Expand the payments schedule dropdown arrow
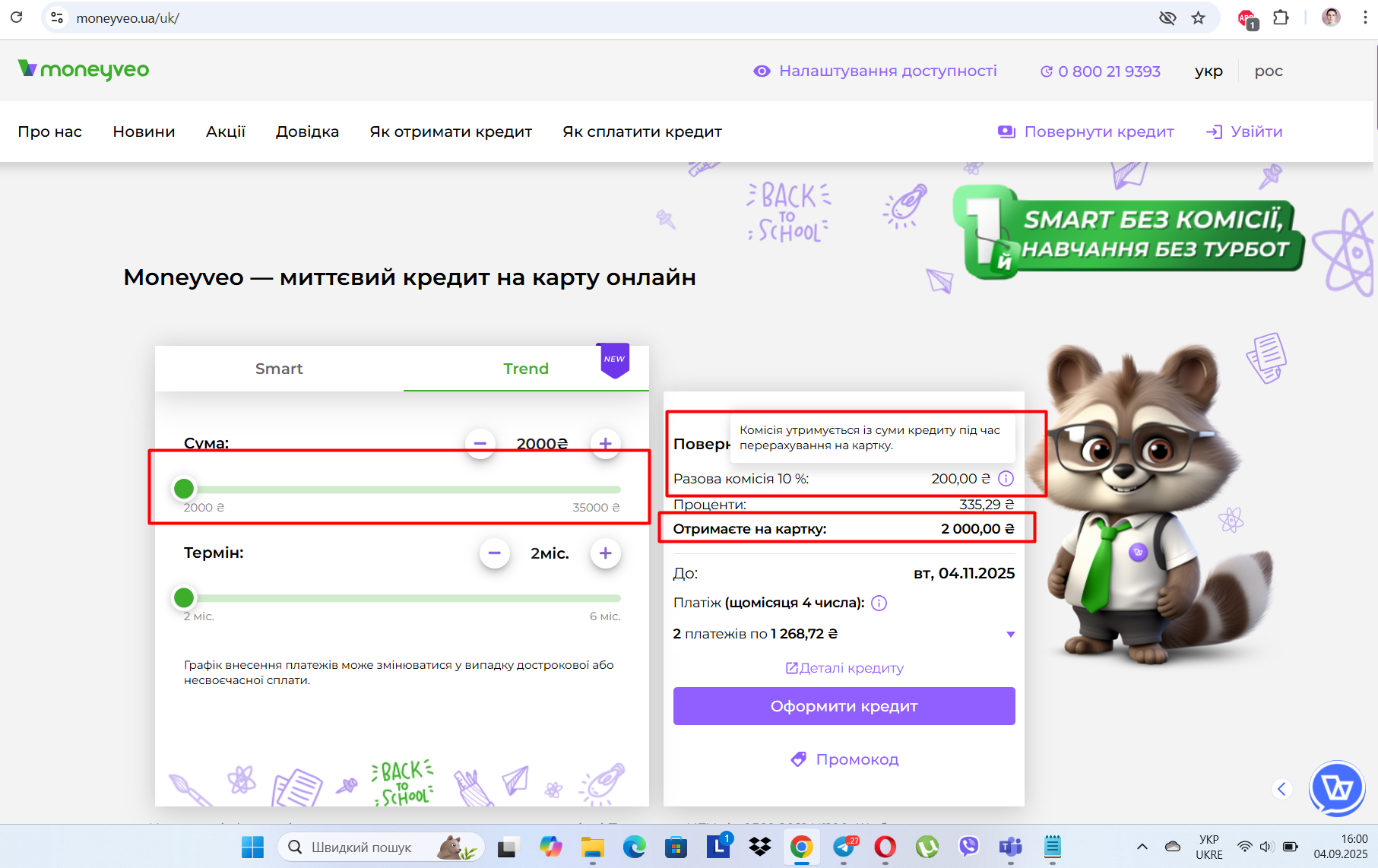The width and height of the screenshot is (1378, 868). pos(1010,635)
